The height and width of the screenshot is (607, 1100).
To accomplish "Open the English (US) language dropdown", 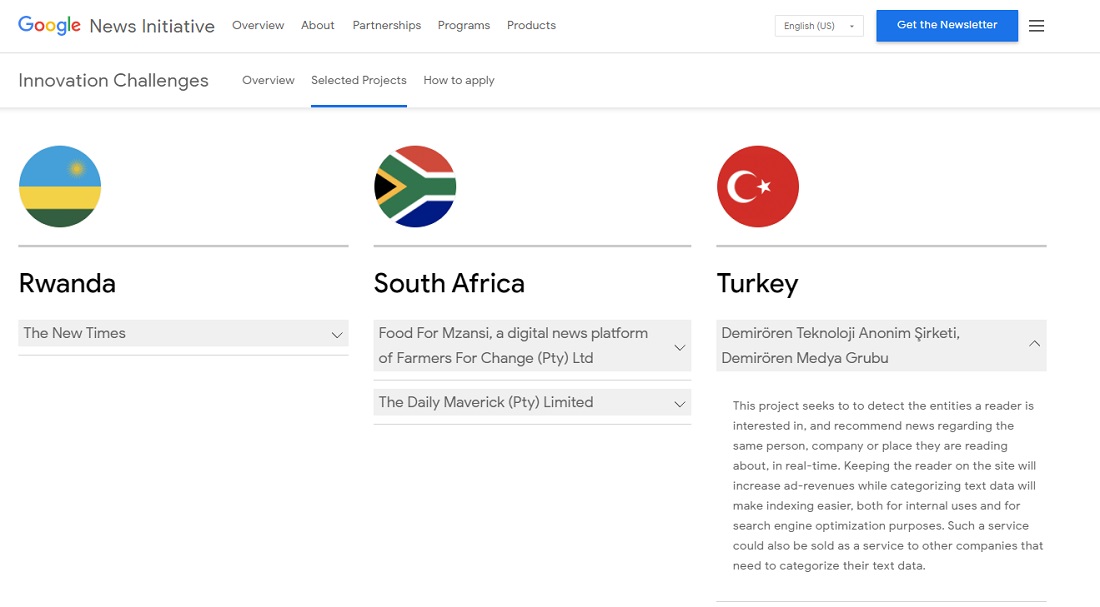I will (819, 26).
